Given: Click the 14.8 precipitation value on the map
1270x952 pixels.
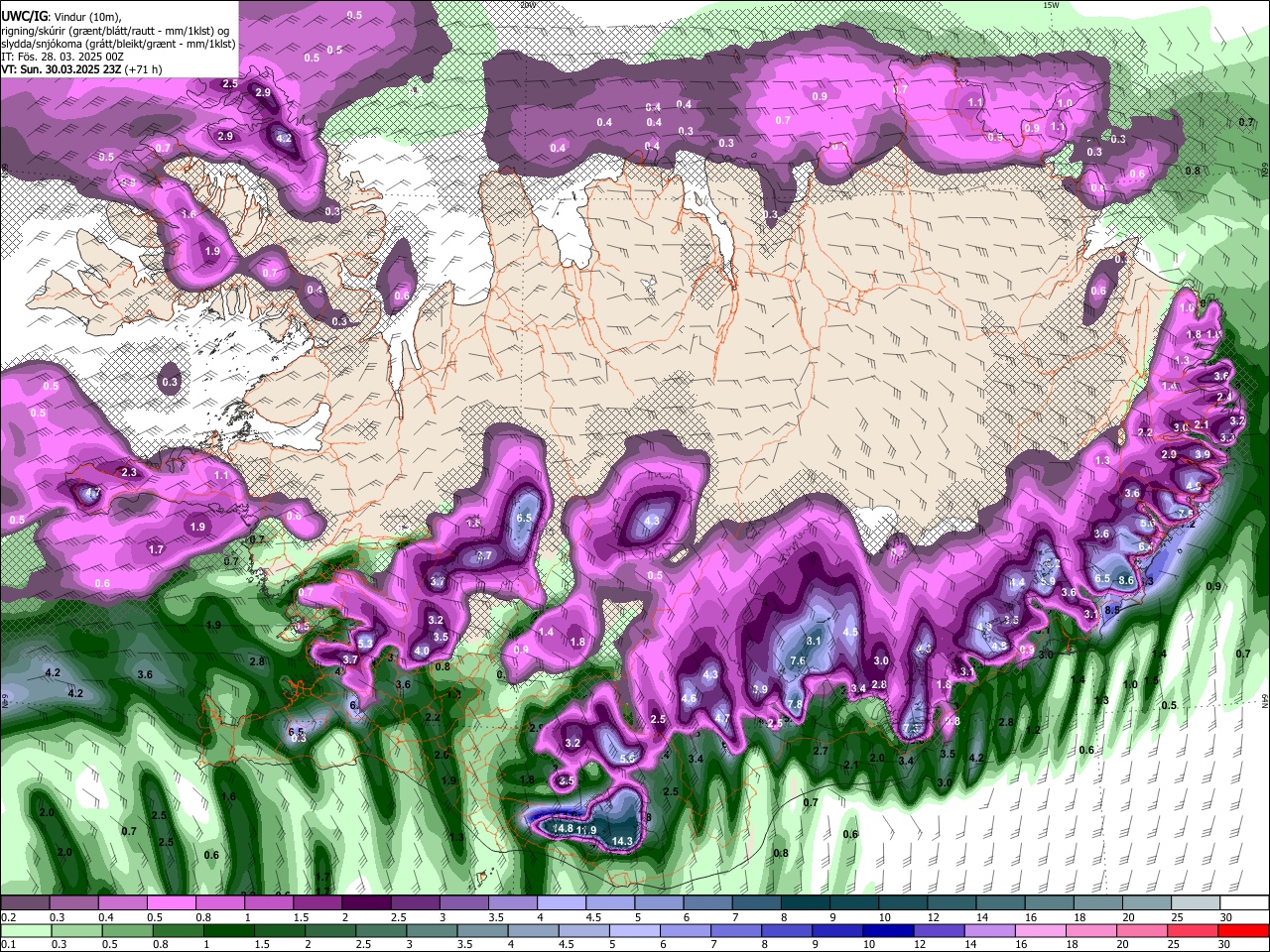Looking at the screenshot, I should [564, 828].
